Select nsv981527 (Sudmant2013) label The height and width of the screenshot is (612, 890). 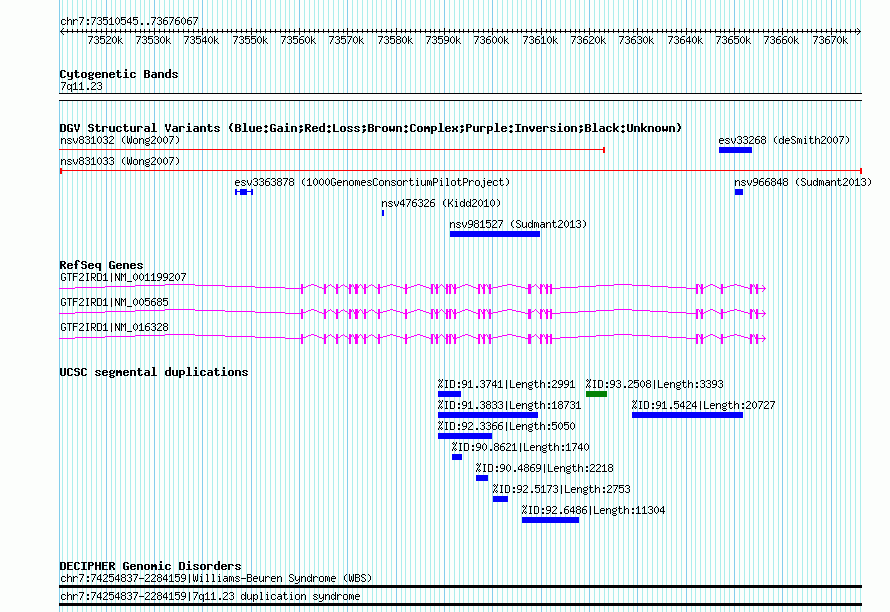tap(518, 224)
